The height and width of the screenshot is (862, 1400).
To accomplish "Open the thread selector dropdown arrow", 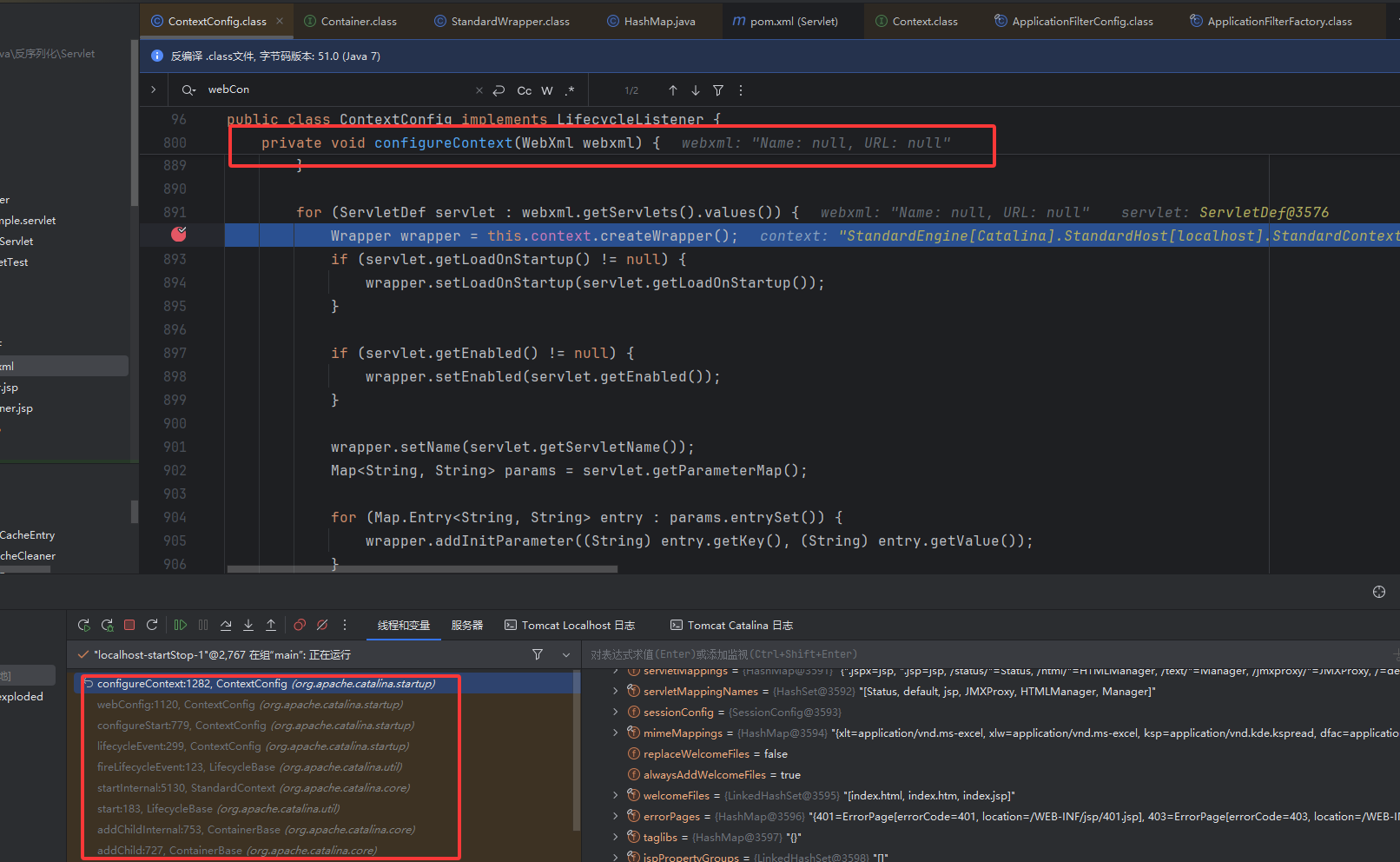I will pyautogui.click(x=566, y=655).
